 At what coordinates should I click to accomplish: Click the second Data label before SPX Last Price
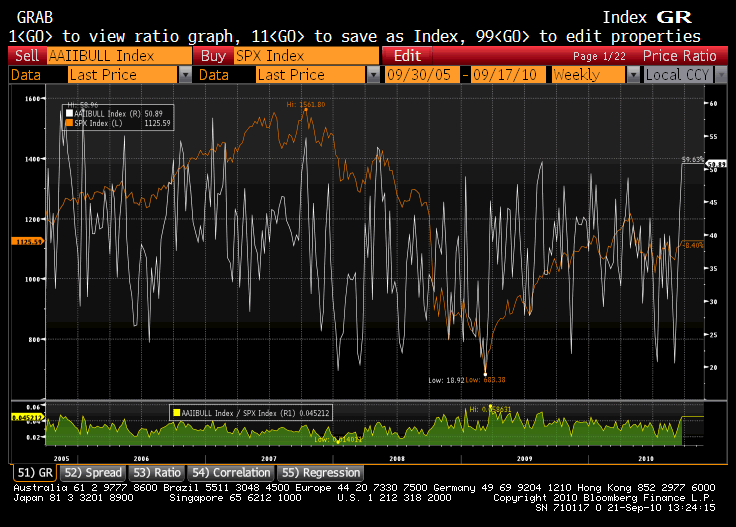[214, 75]
